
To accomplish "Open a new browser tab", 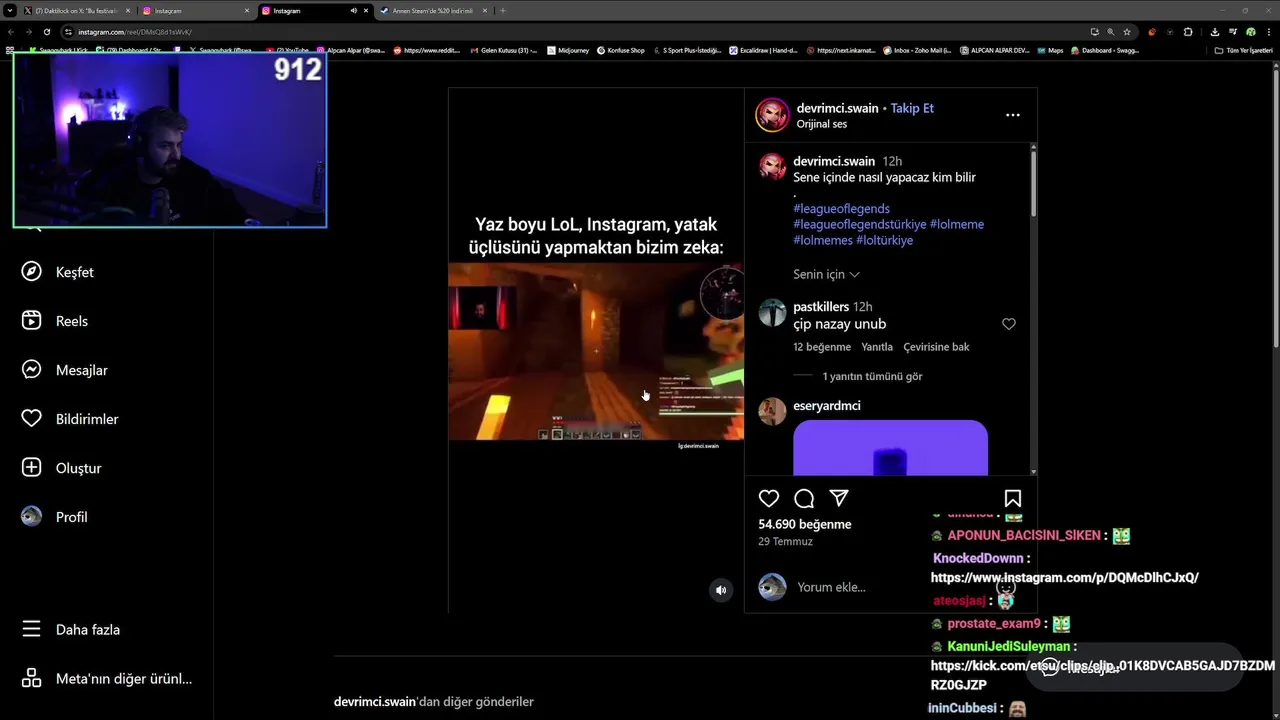I will pos(503,10).
